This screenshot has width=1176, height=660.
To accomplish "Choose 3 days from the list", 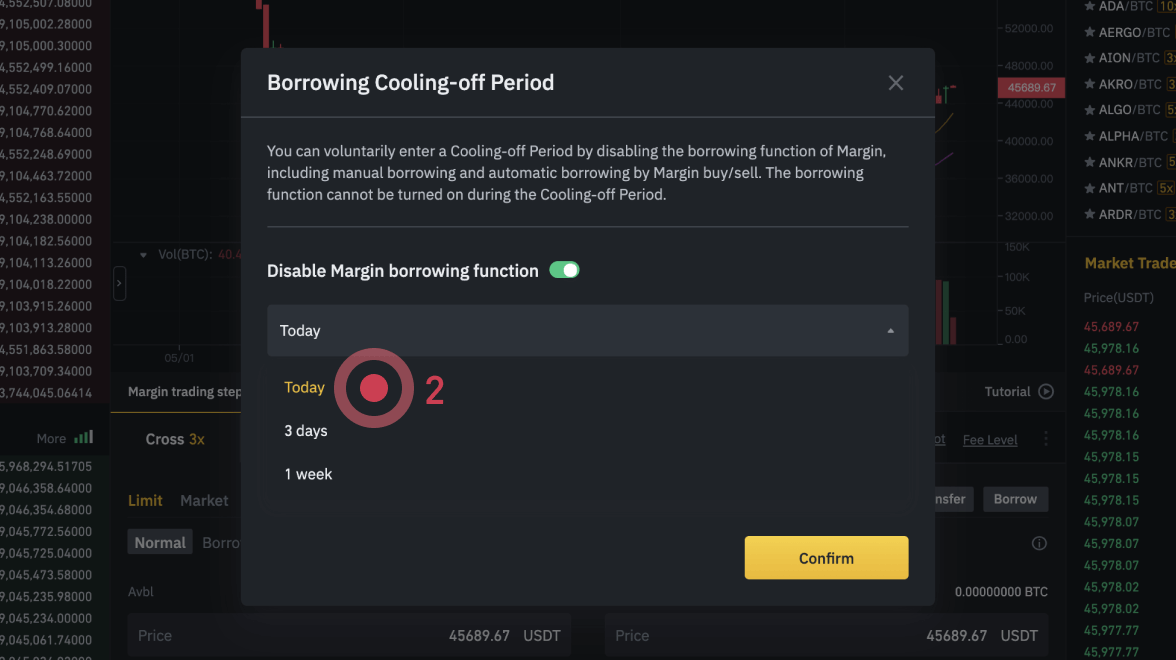I will click(x=305, y=431).
